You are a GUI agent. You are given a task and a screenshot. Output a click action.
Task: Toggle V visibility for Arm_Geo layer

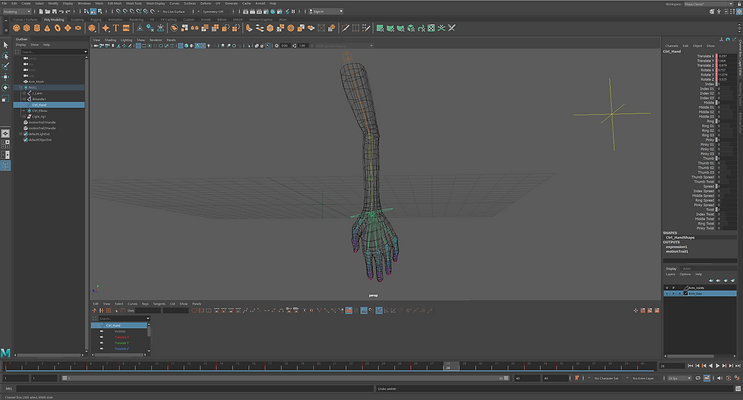[x=667, y=294]
